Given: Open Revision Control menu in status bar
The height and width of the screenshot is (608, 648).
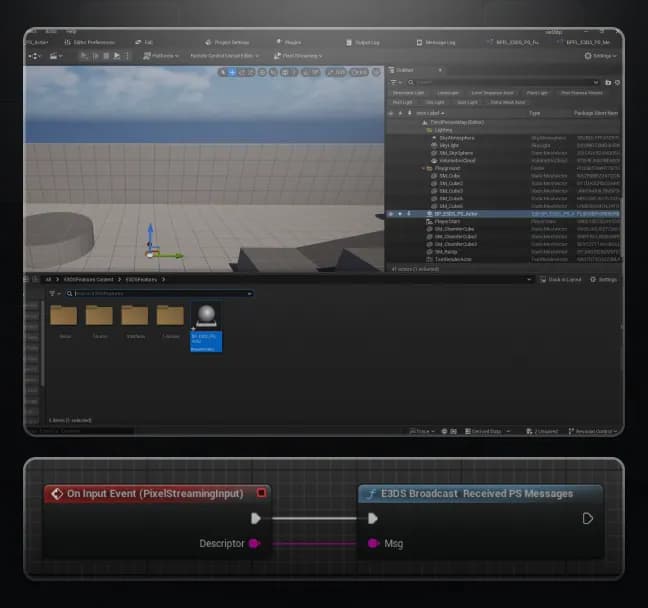Looking at the screenshot, I should (593, 432).
